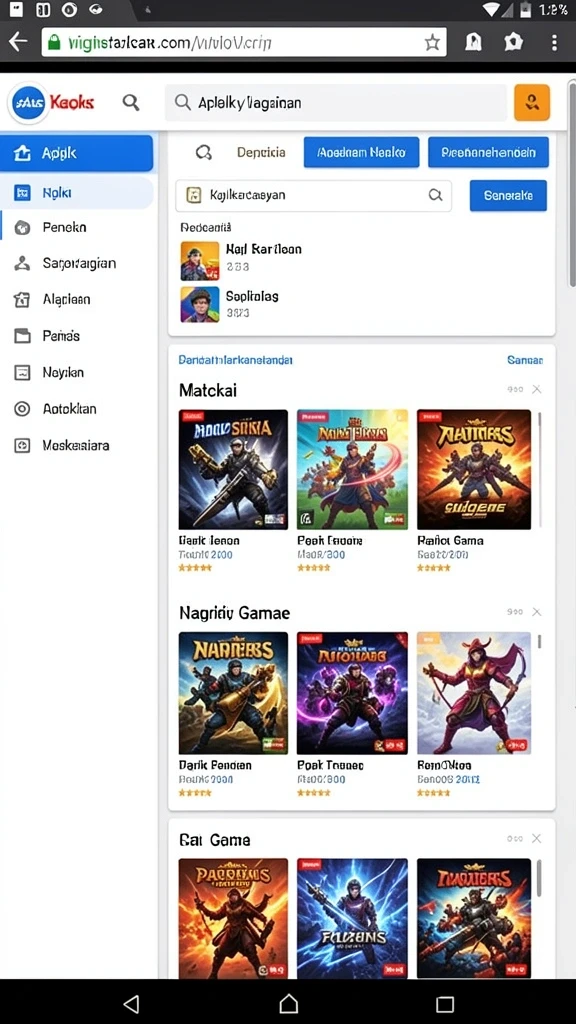Click the Pemas folder icon
Viewport: 576px width, 1024px height.
(x=22, y=336)
